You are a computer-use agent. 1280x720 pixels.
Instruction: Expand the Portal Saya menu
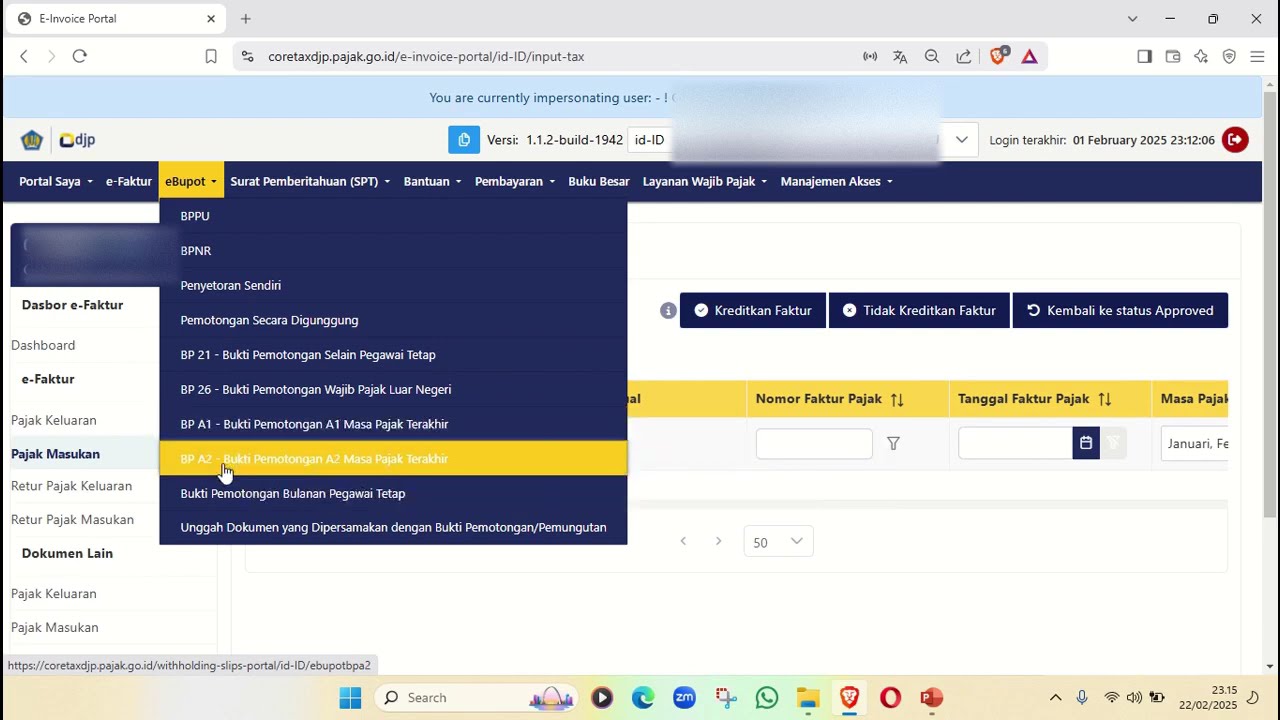tap(56, 181)
